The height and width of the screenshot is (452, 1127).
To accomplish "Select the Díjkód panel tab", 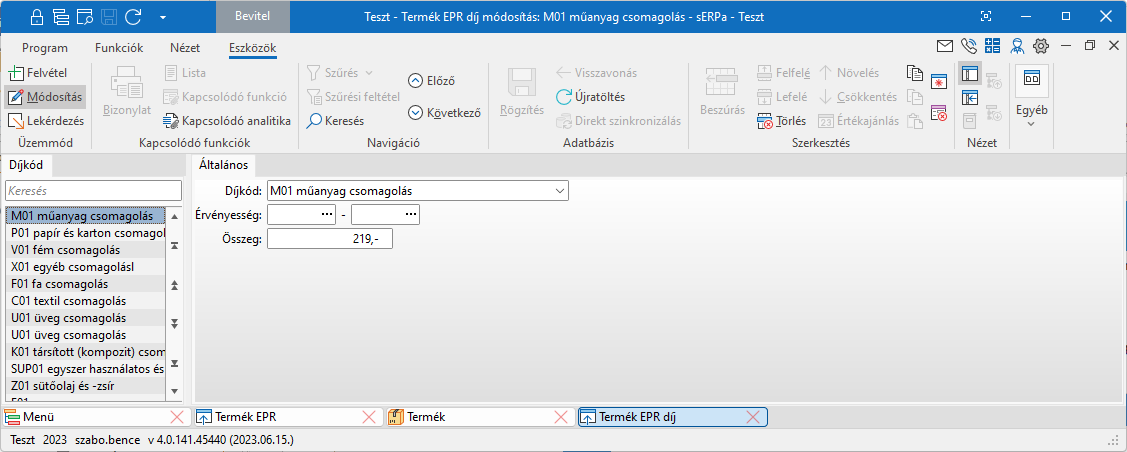I will [x=26, y=165].
